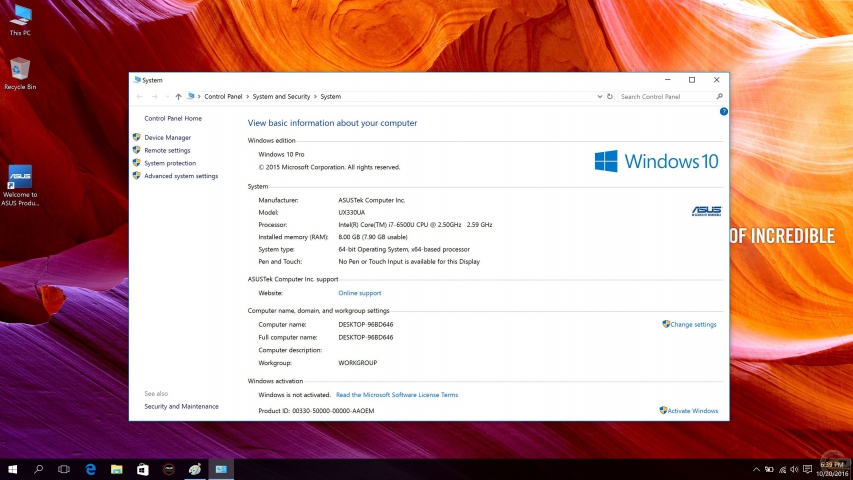
Task: Click the System window taskbar button
Action: 221,469
